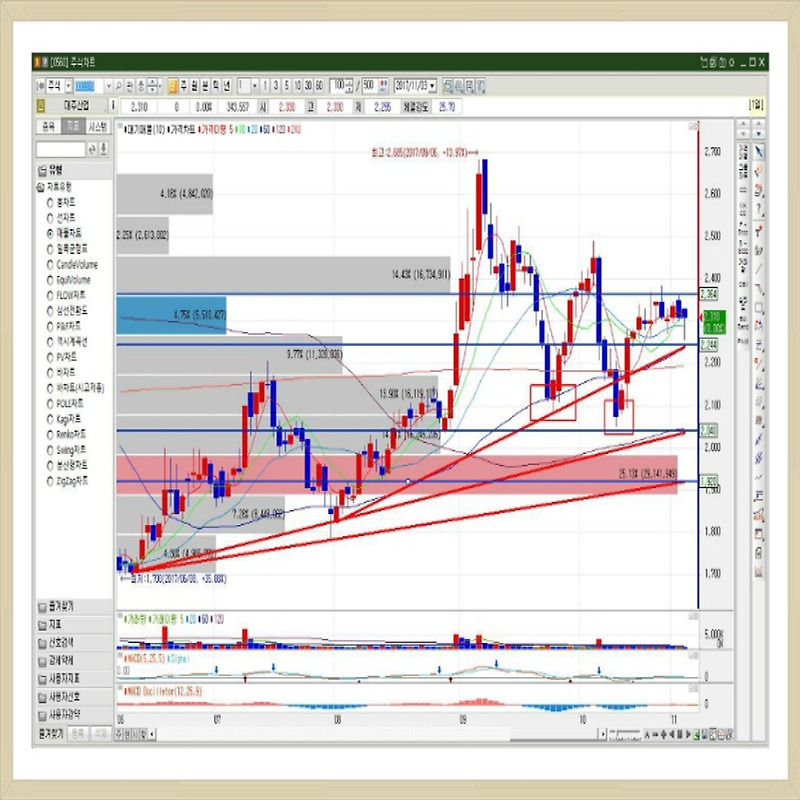800x800 pixels.
Task: Click the info 'i' icon beside 대주산업
Action: pos(113,106)
